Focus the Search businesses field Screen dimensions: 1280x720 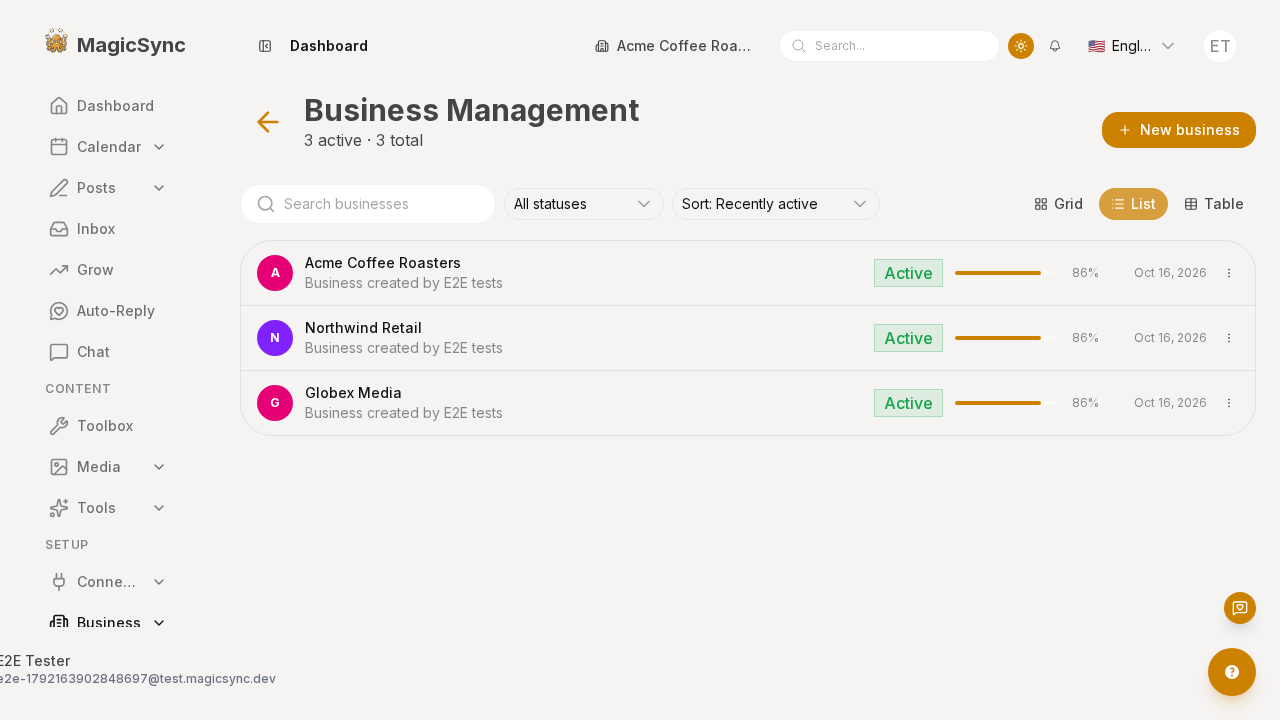368,204
